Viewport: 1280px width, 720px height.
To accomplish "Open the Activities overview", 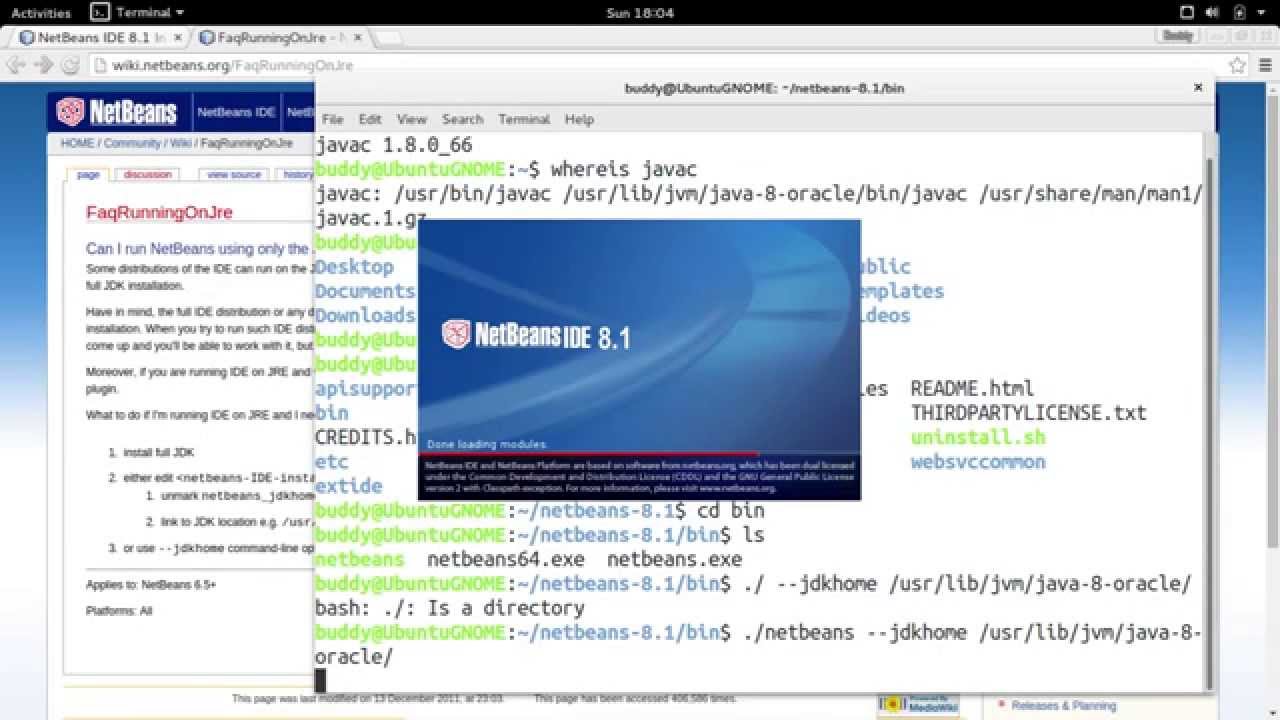I will pos(41,13).
